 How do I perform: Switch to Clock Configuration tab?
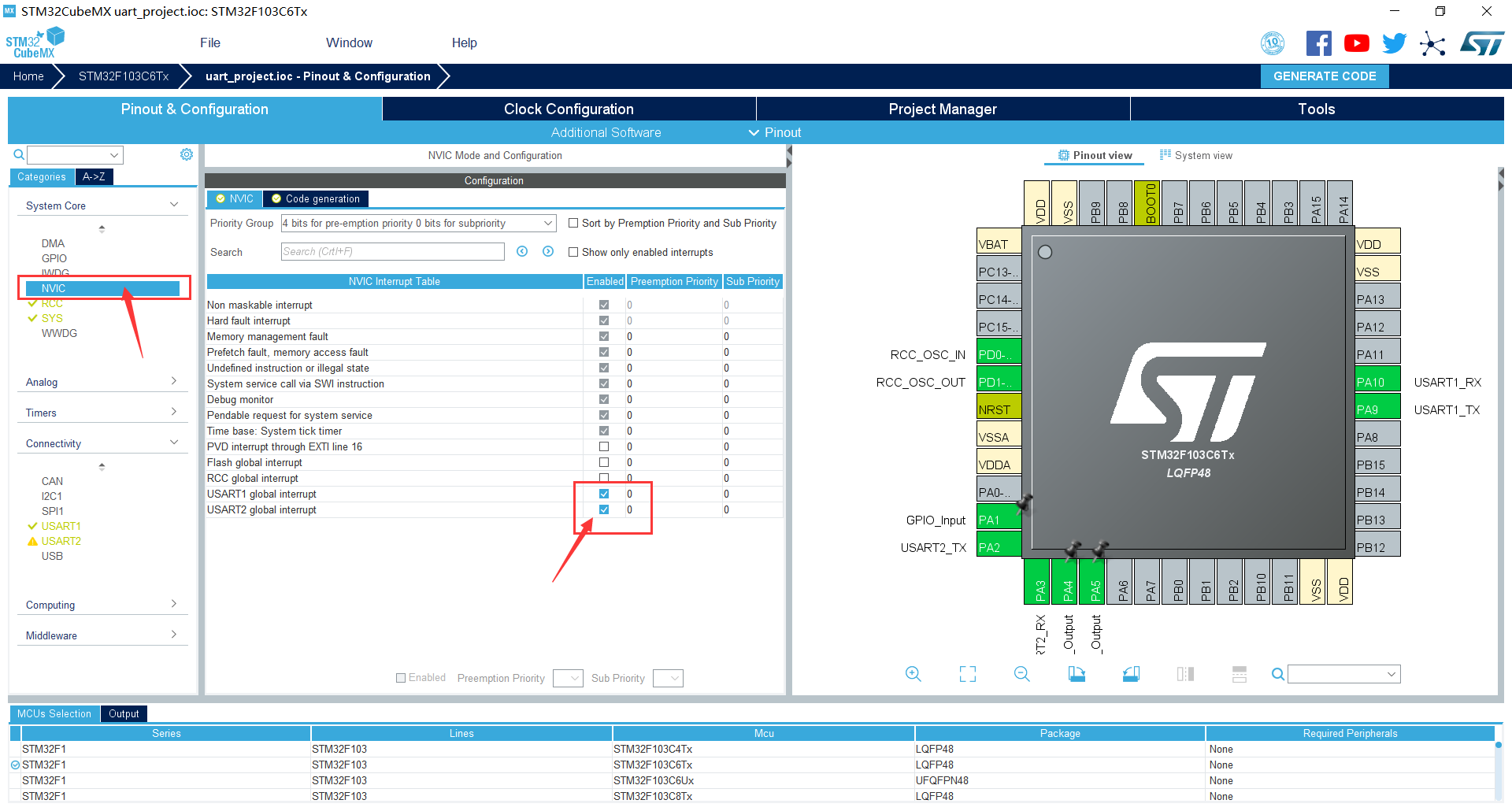(x=569, y=109)
